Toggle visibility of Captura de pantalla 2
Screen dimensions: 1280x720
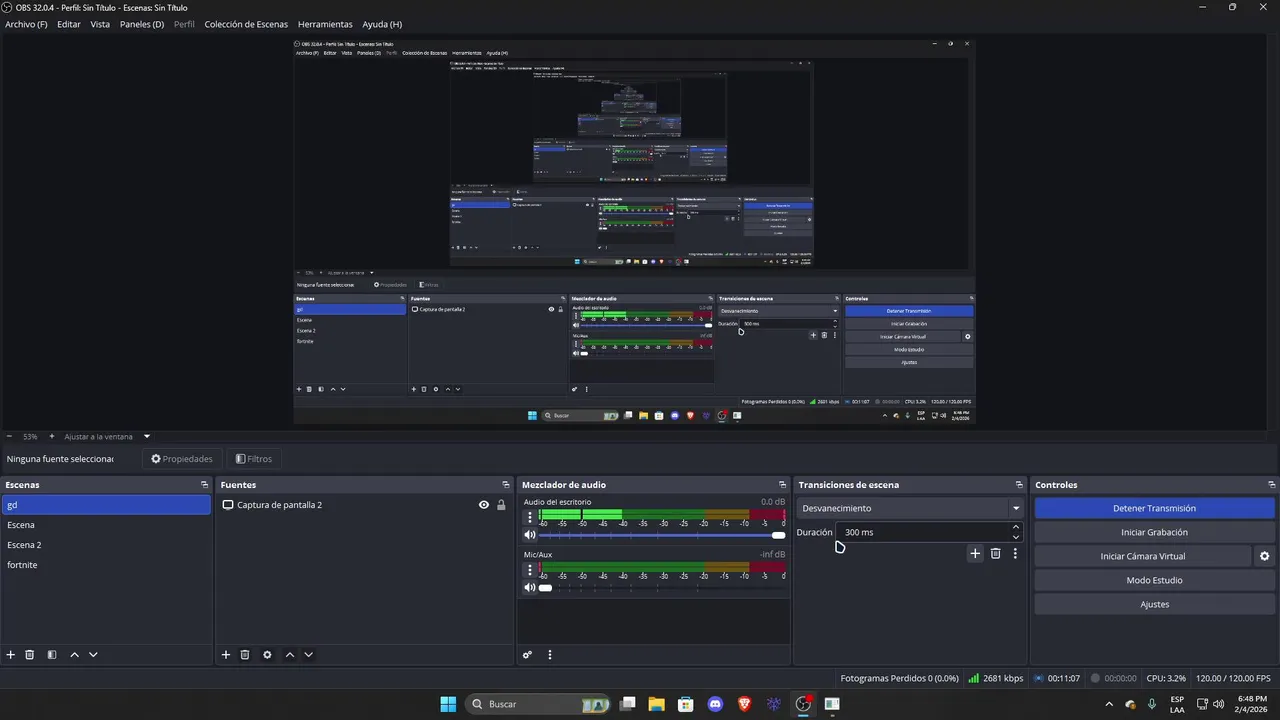click(484, 505)
